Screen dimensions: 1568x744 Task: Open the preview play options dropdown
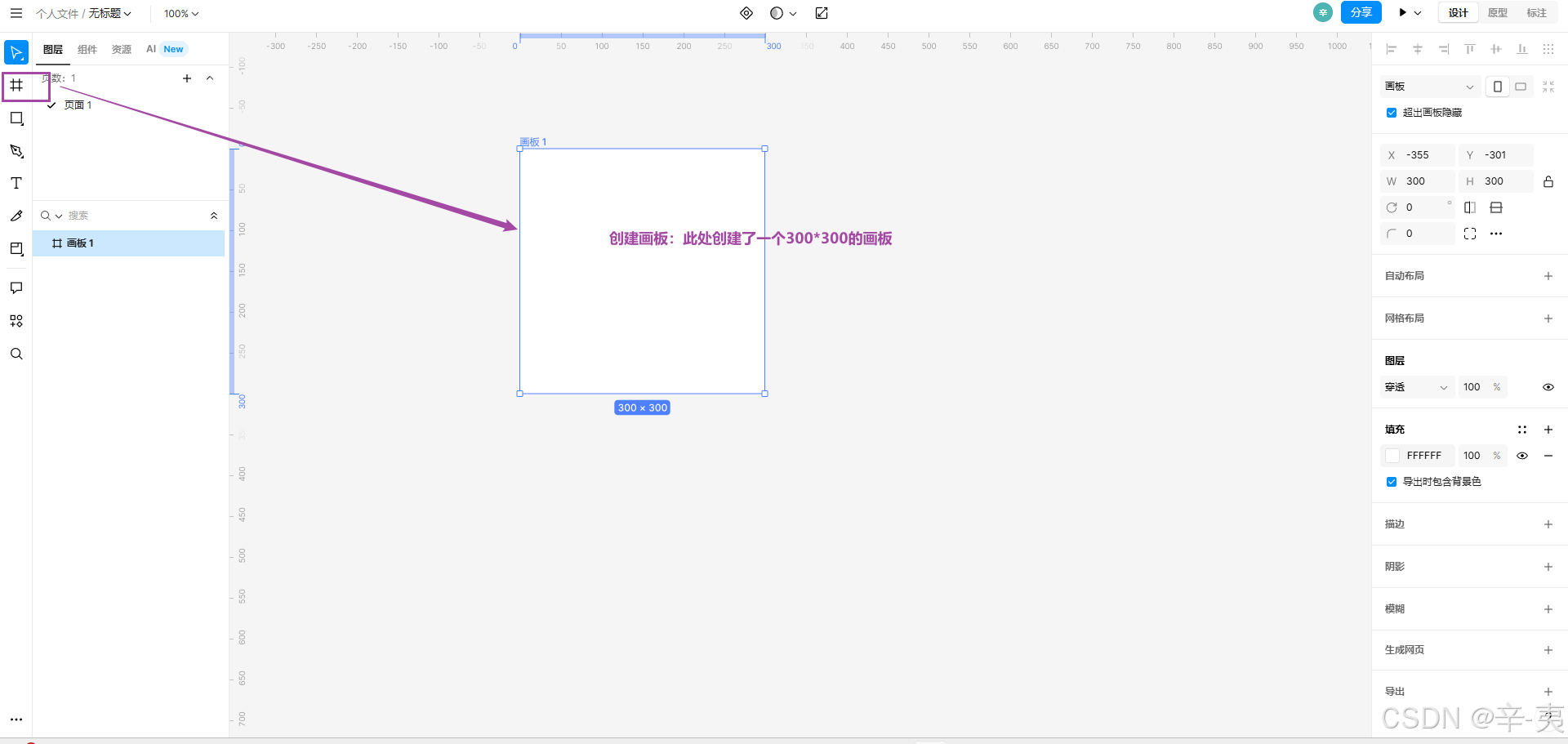coord(1418,13)
